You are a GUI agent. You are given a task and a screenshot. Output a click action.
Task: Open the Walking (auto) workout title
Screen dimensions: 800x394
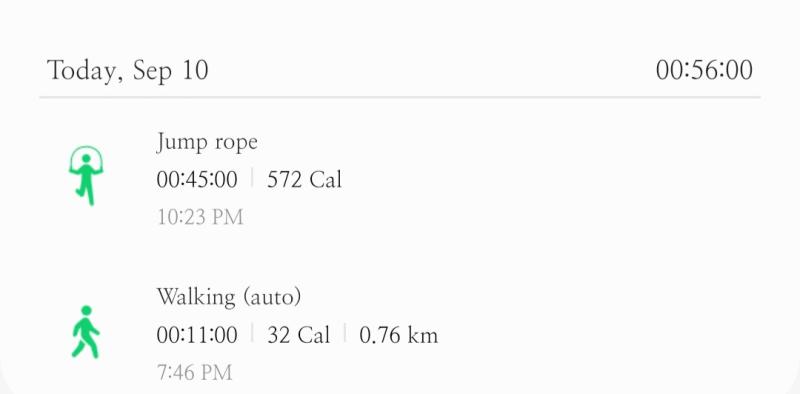pos(229,297)
